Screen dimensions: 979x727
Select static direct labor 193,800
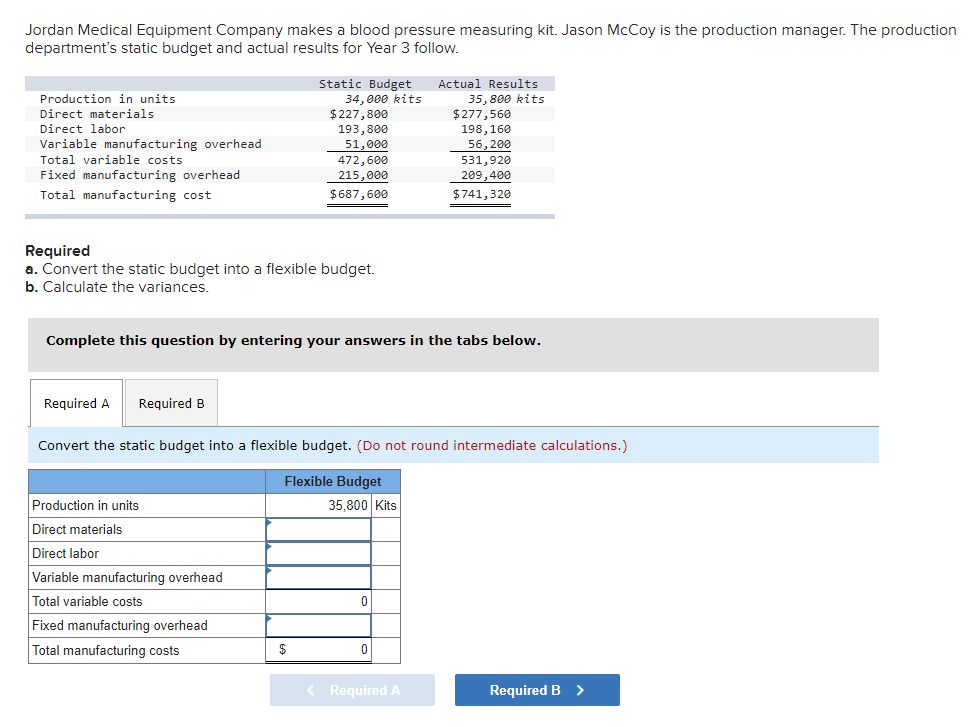click(x=363, y=129)
